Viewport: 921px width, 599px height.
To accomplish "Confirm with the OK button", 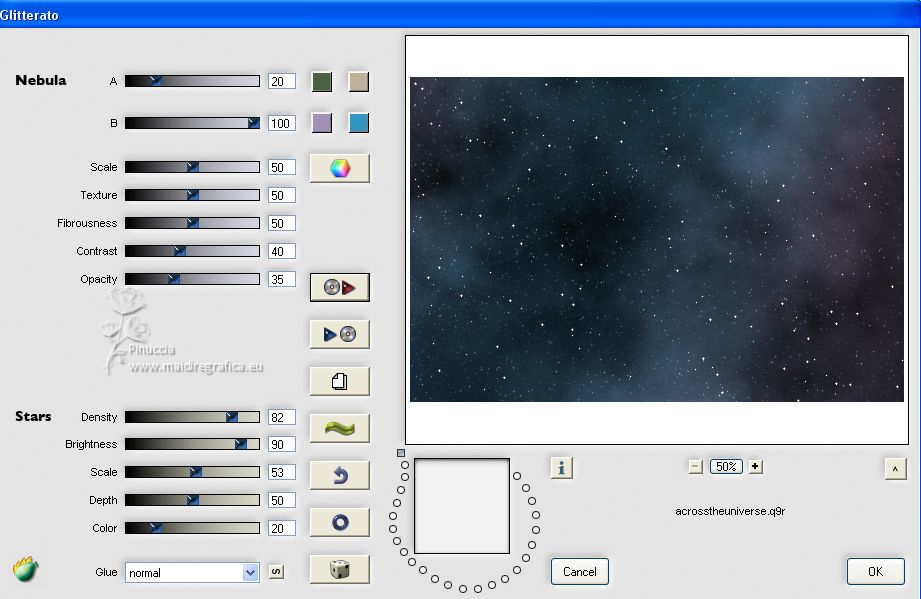I will (875, 571).
